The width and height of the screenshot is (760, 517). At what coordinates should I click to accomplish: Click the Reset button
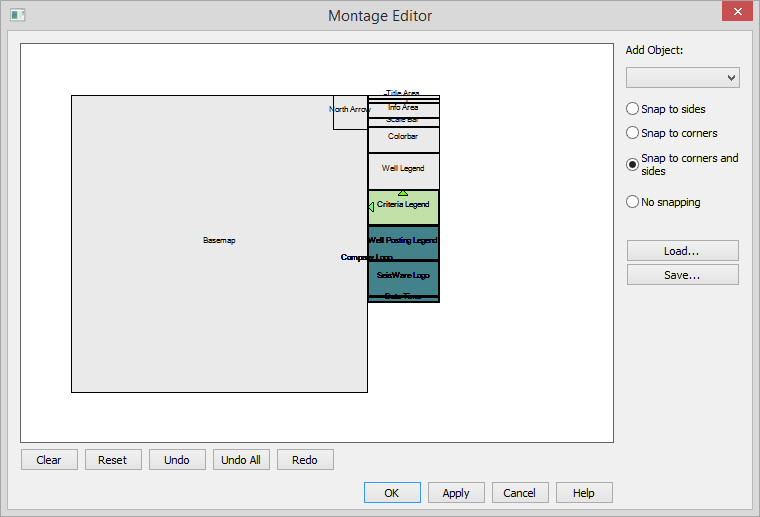click(113, 460)
